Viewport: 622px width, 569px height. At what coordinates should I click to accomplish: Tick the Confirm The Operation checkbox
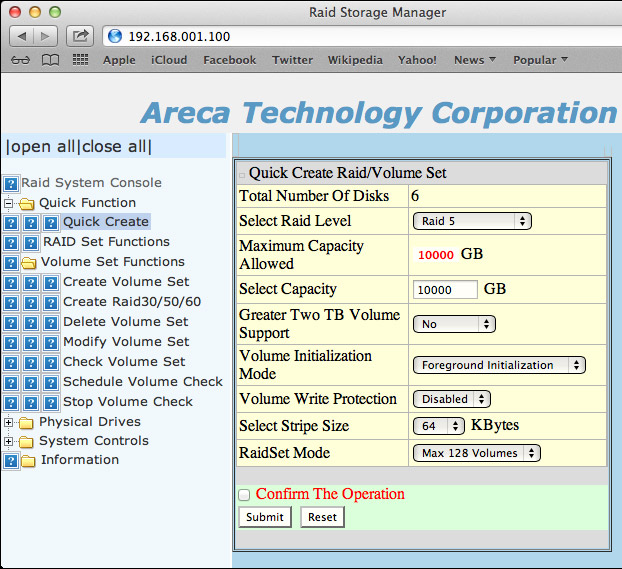(x=244, y=495)
